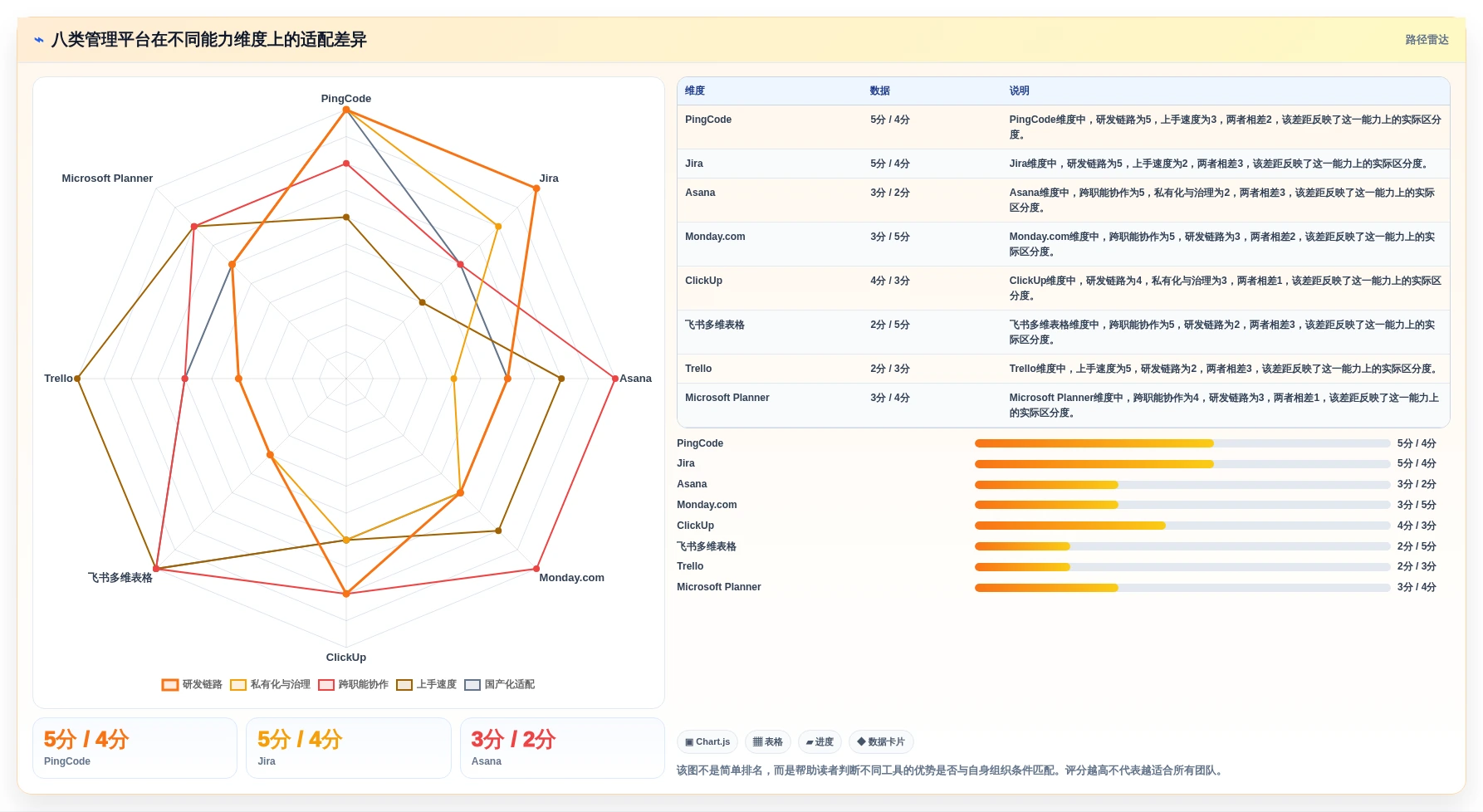The width and height of the screenshot is (1483, 812).
Task: Click the Jira radar axis label
Action: point(549,179)
